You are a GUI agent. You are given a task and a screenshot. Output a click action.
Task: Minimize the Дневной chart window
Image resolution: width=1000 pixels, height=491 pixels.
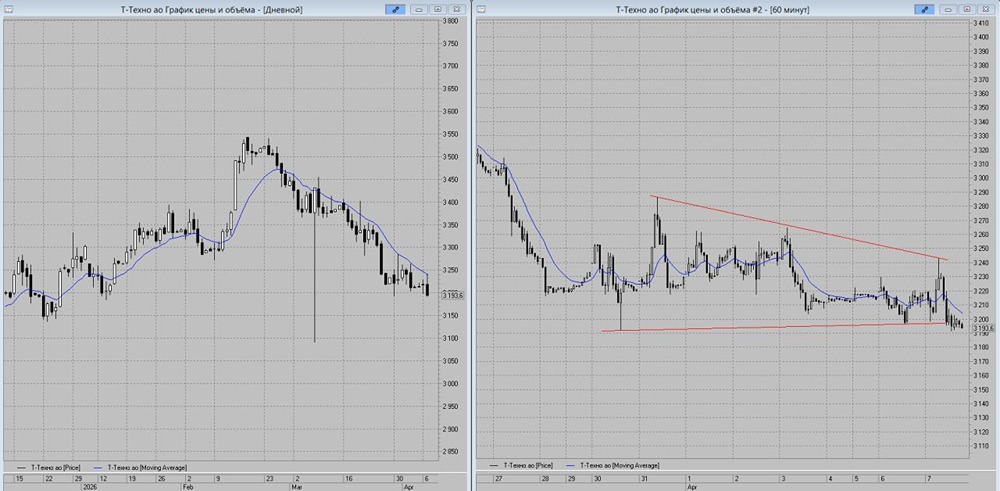pyautogui.click(x=419, y=10)
